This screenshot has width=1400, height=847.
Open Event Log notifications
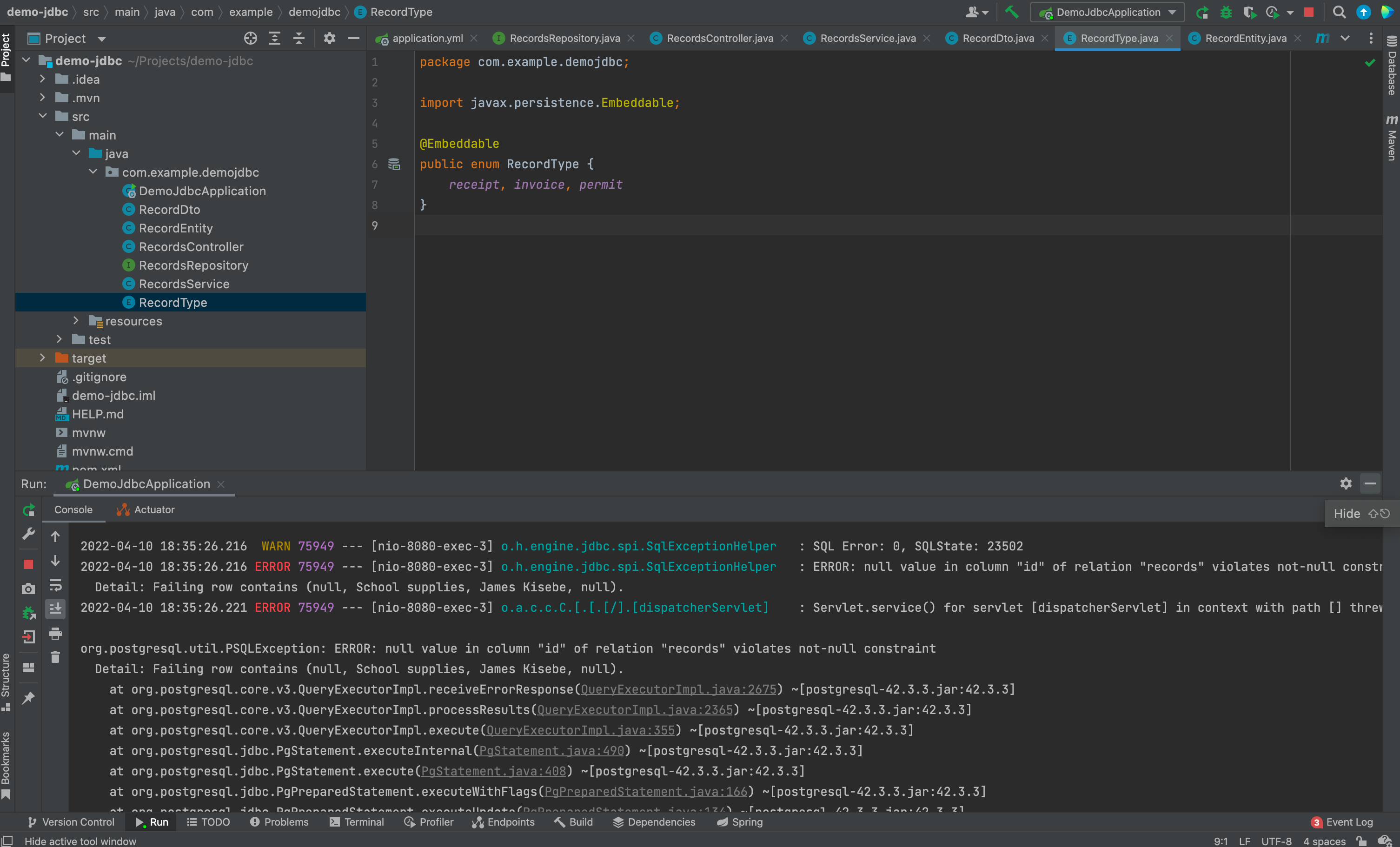point(1341,822)
